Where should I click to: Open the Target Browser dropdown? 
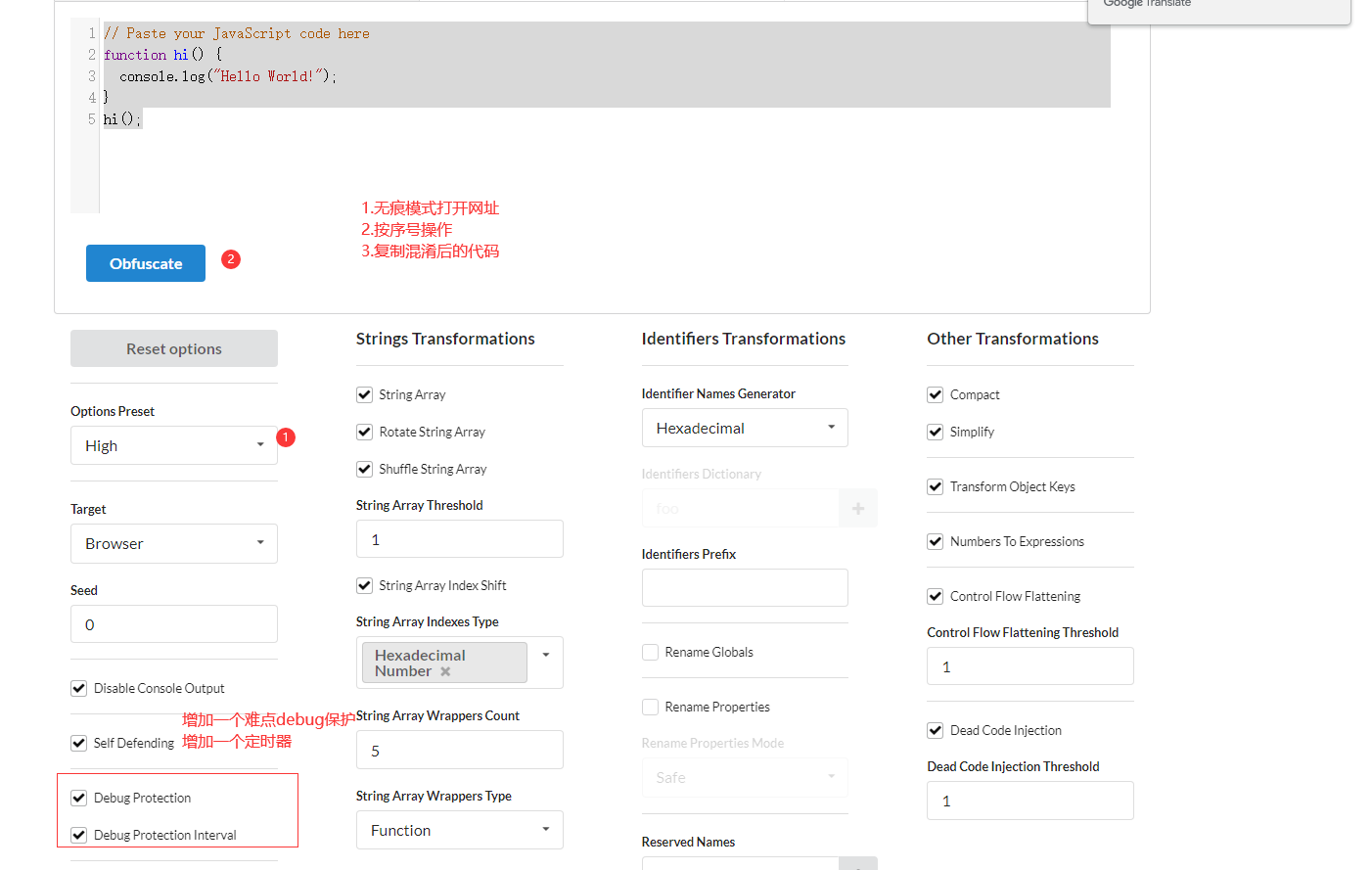coord(174,543)
